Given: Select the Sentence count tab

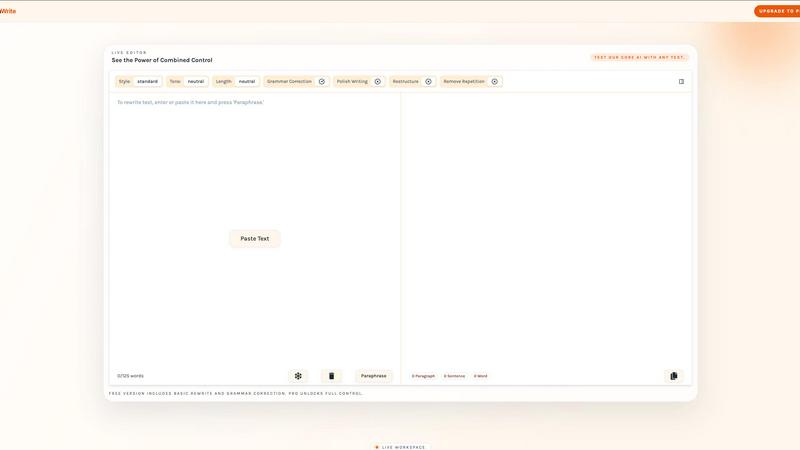Looking at the screenshot, I should pos(454,376).
